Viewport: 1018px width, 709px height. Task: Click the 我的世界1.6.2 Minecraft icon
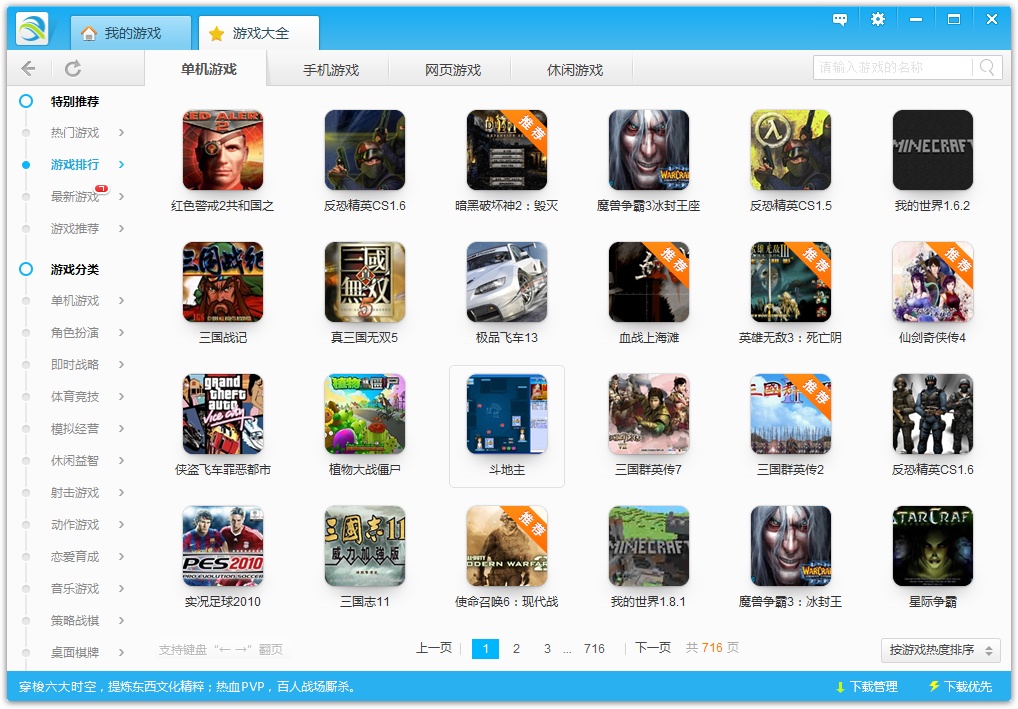(x=932, y=150)
